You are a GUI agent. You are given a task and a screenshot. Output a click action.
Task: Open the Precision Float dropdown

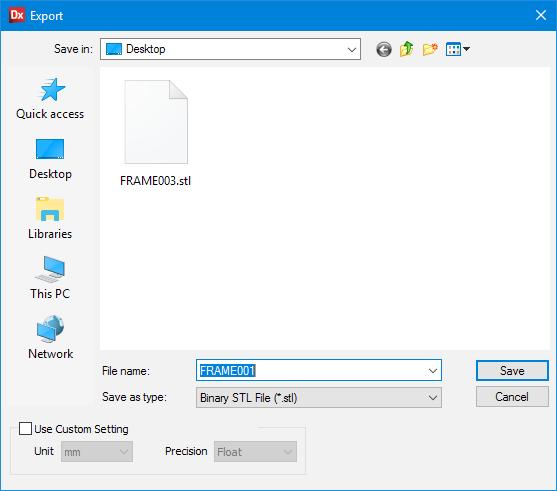pyautogui.click(x=255, y=452)
